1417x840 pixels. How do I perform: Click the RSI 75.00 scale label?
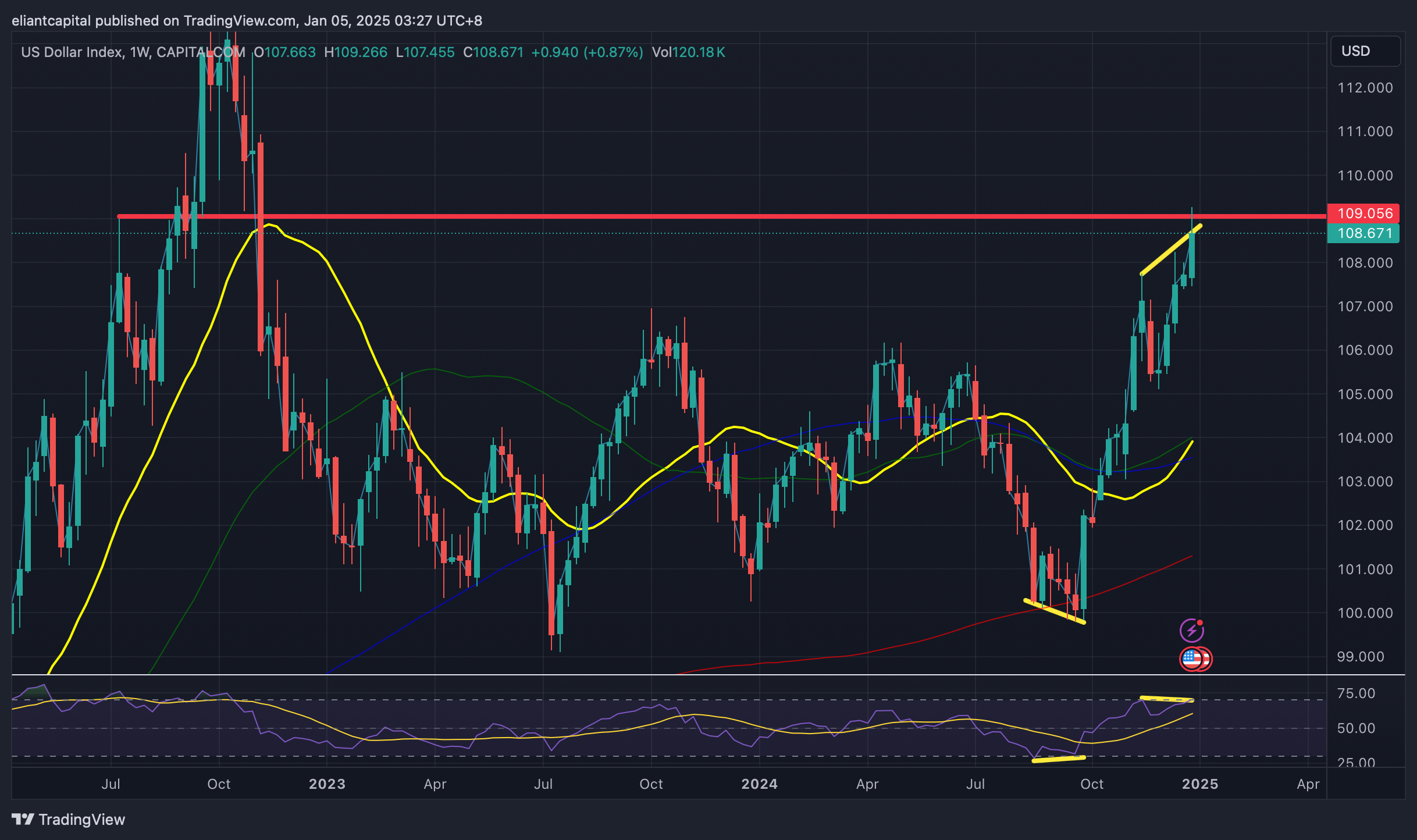[1355, 693]
